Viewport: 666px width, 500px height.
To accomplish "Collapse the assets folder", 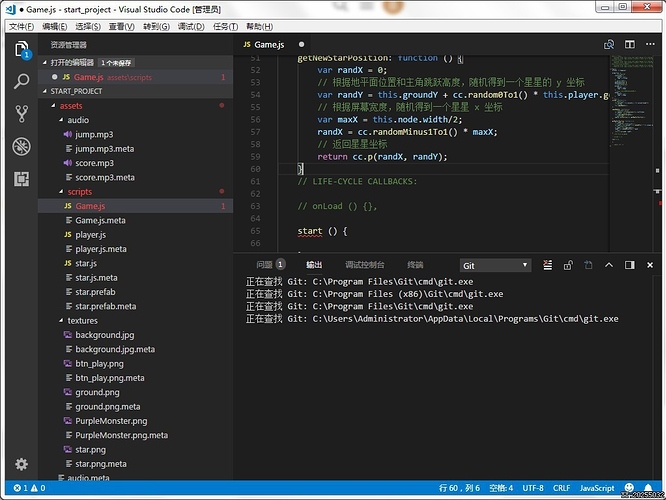I will [x=71, y=105].
